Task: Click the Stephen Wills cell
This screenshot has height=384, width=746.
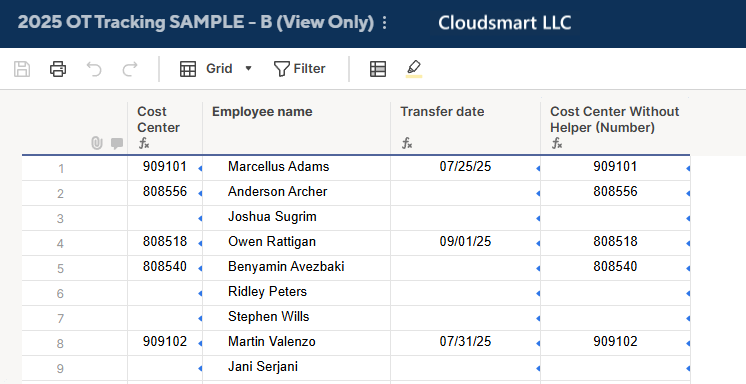Action: (296, 318)
